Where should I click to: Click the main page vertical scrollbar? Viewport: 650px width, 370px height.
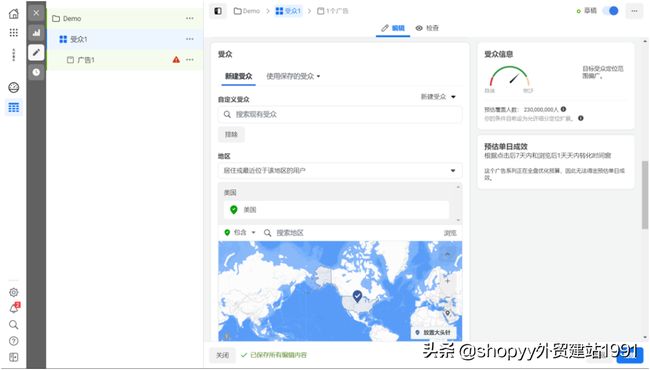(645, 195)
